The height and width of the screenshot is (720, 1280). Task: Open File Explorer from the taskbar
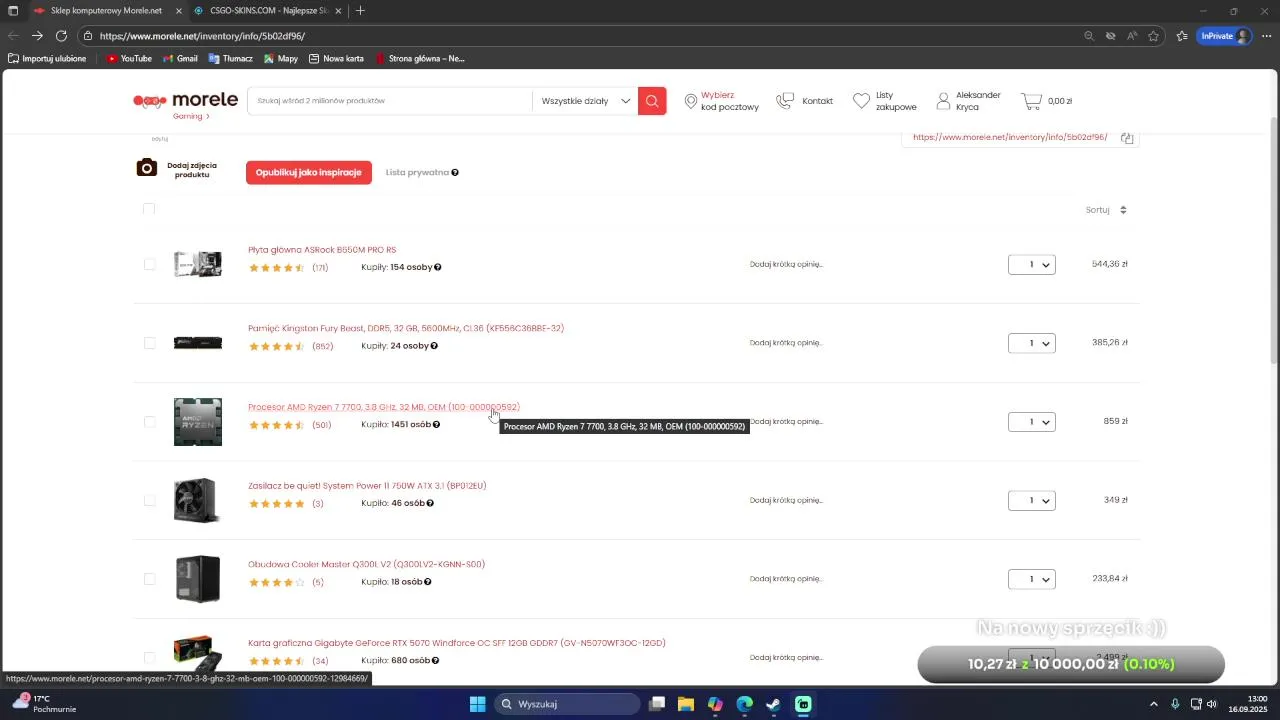tap(686, 704)
